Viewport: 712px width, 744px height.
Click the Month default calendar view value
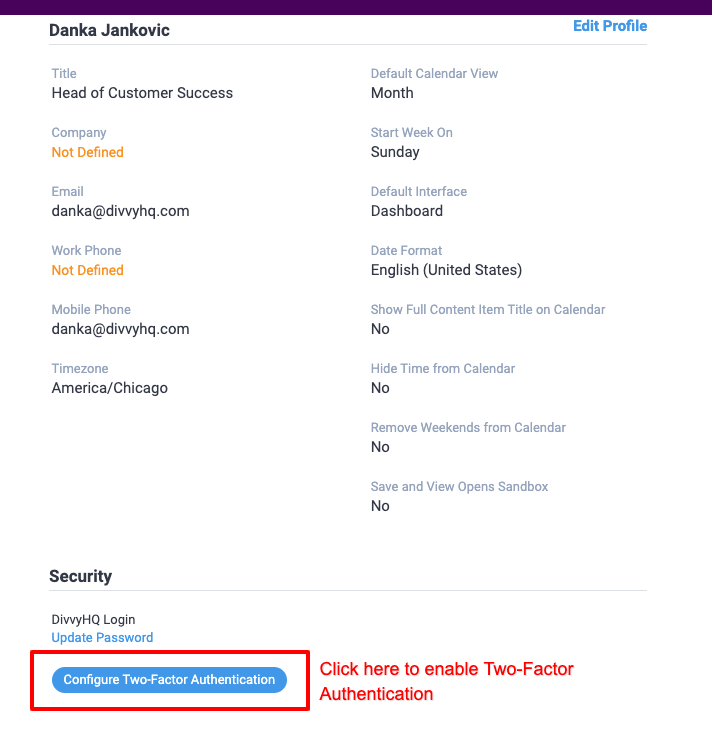(392, 93)
